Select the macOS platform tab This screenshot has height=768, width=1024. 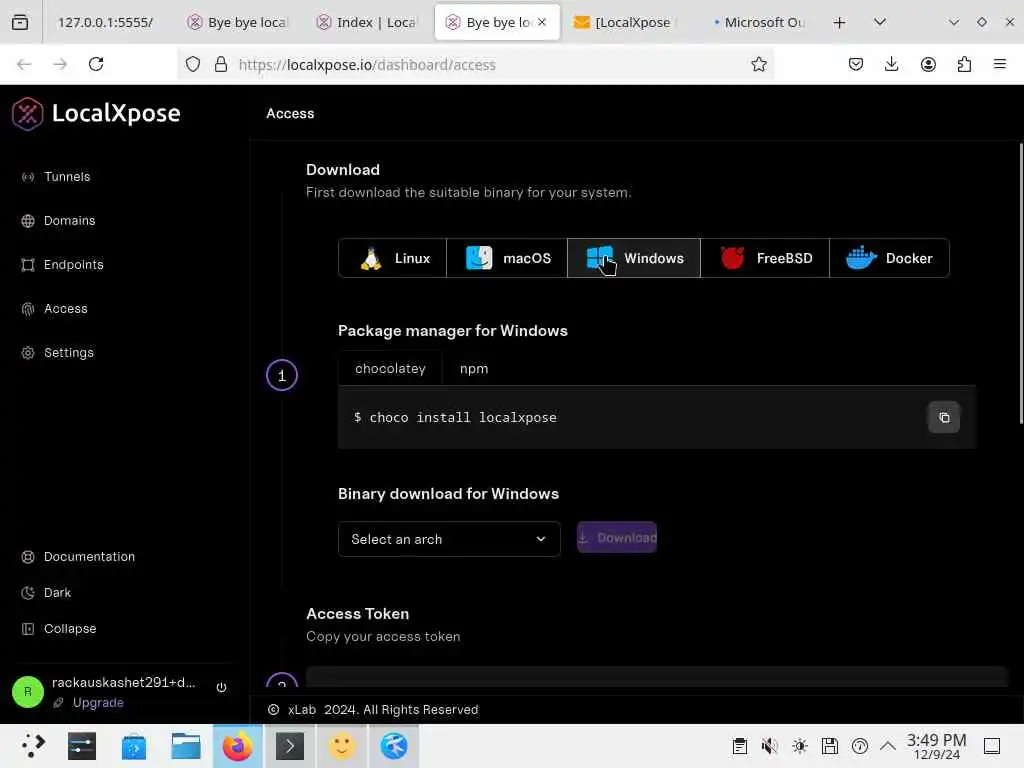tap(507, 259)
